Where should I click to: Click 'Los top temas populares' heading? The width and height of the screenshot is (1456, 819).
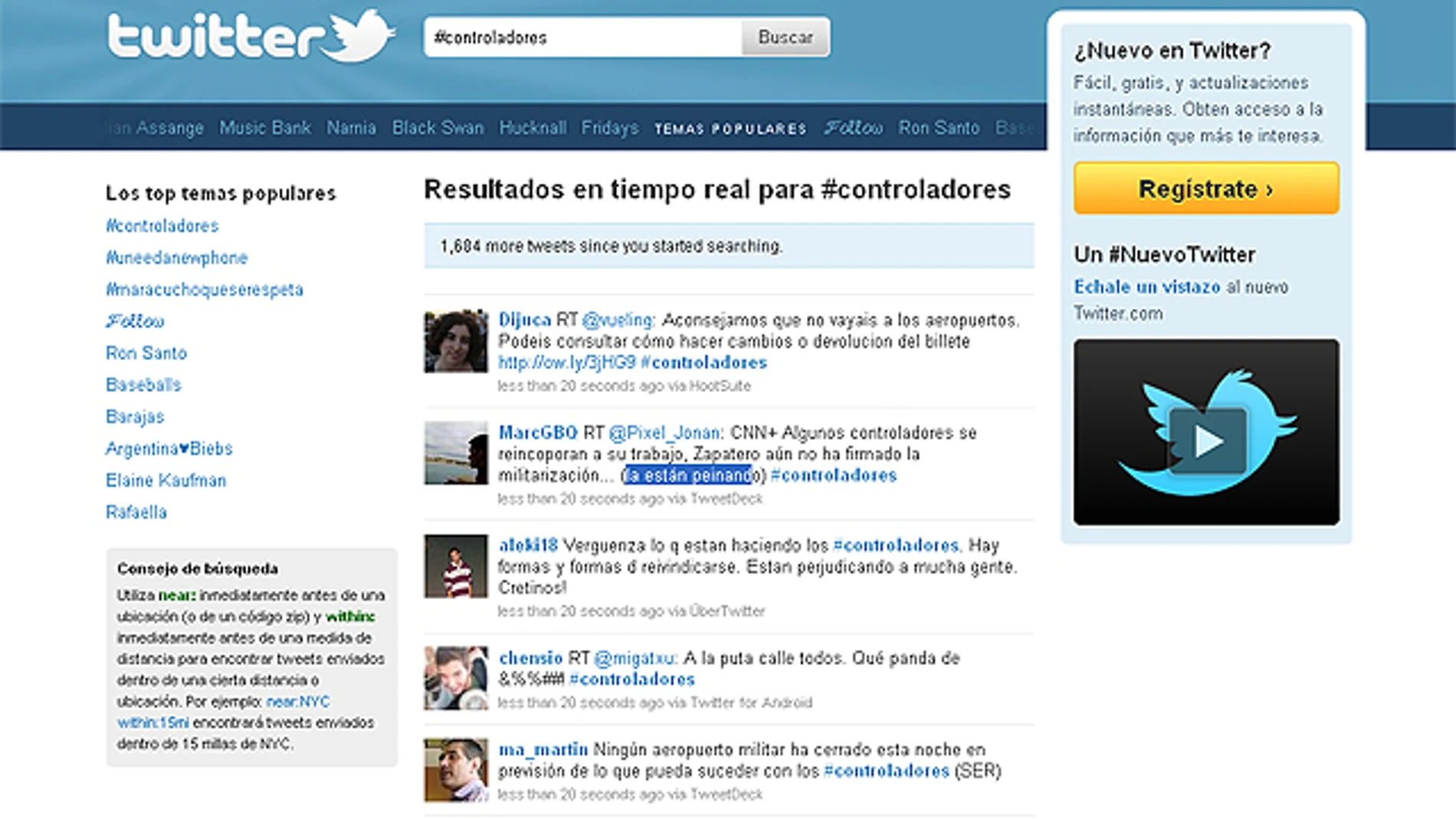coord(221,193)
